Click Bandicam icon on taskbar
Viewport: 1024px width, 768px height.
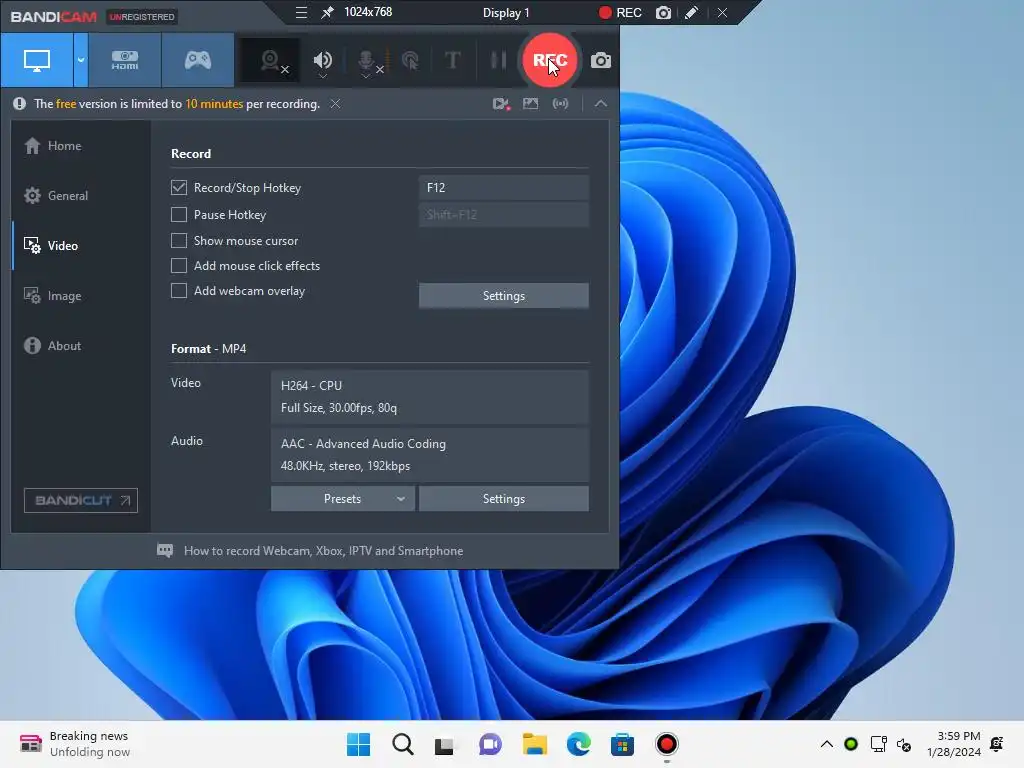[x=667, y=744]
